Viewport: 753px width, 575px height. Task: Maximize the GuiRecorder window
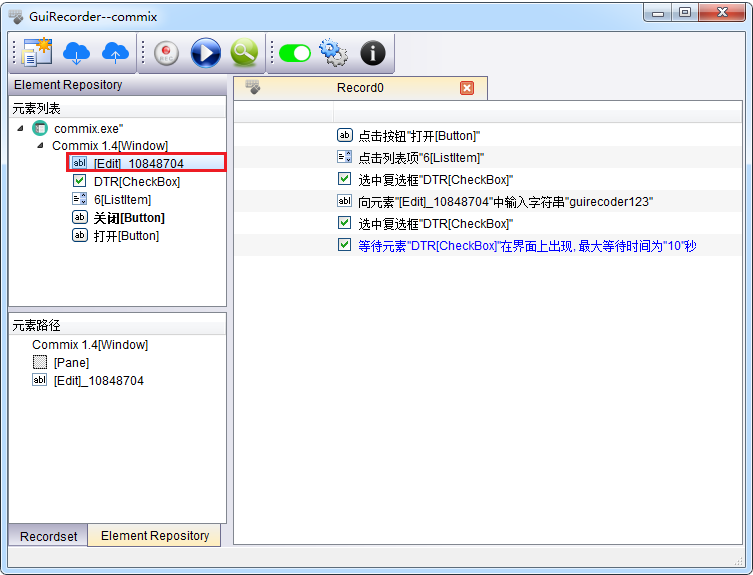685,13
